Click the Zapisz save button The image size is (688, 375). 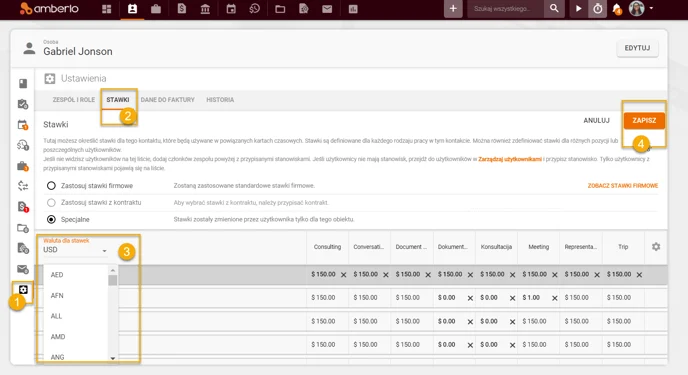(x=644, y=120)
